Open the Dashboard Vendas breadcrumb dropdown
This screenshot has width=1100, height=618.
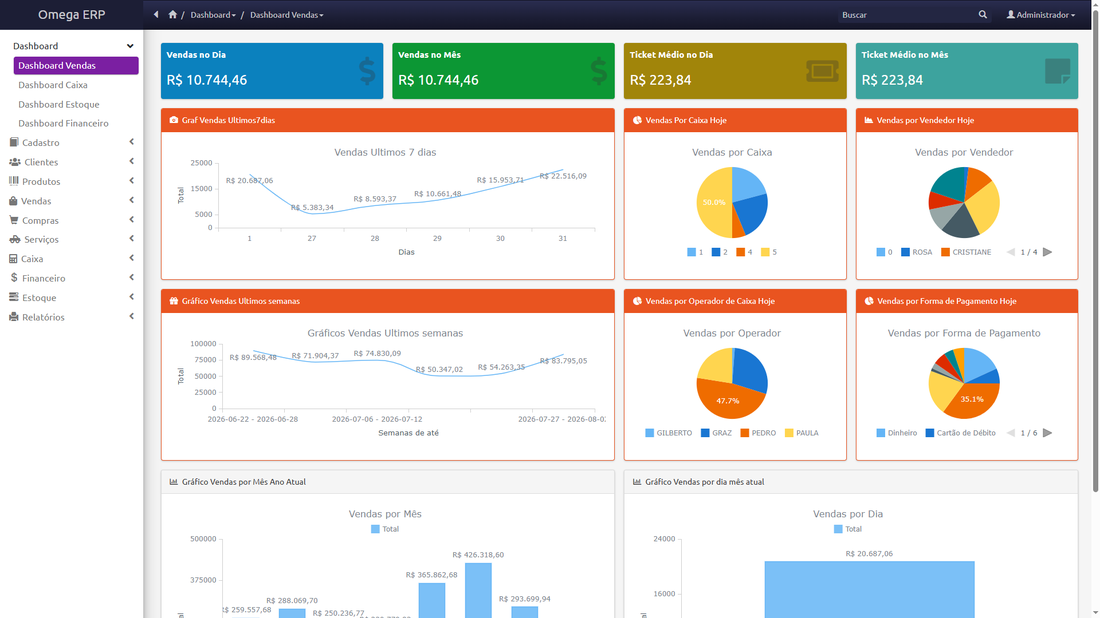pos(286,15)
